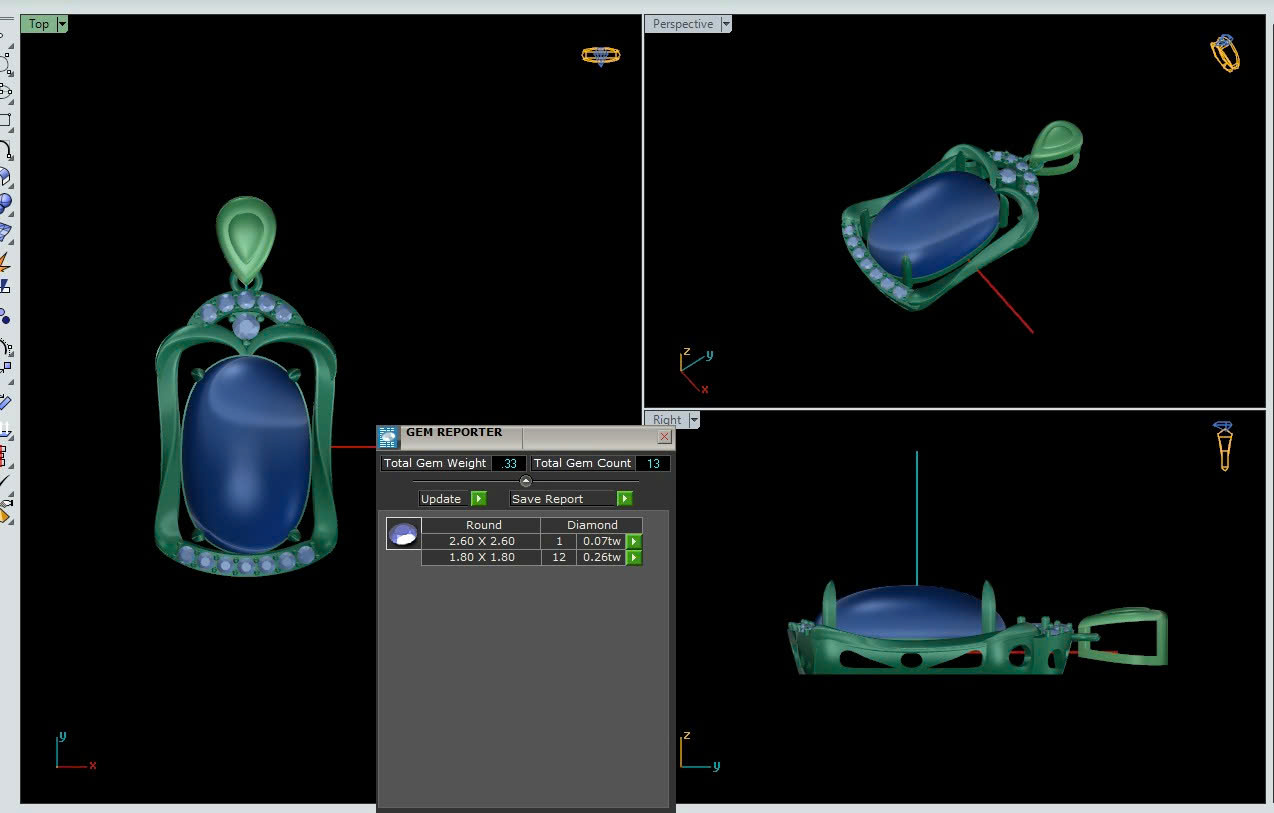Activate the Perspective viewport tab label
The image size is (1274, 813).
(682, 24)
